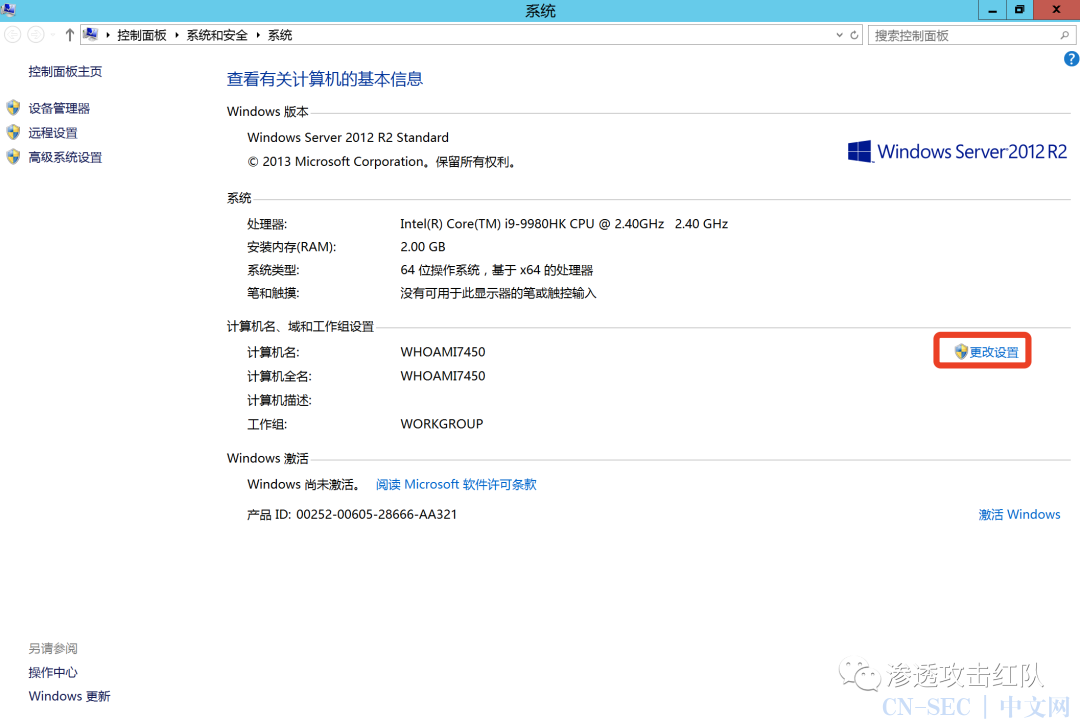1080x723 pixels.
Task: Select computer name WHOAMI7450 next to 计算机名
Action: point(443,352)
